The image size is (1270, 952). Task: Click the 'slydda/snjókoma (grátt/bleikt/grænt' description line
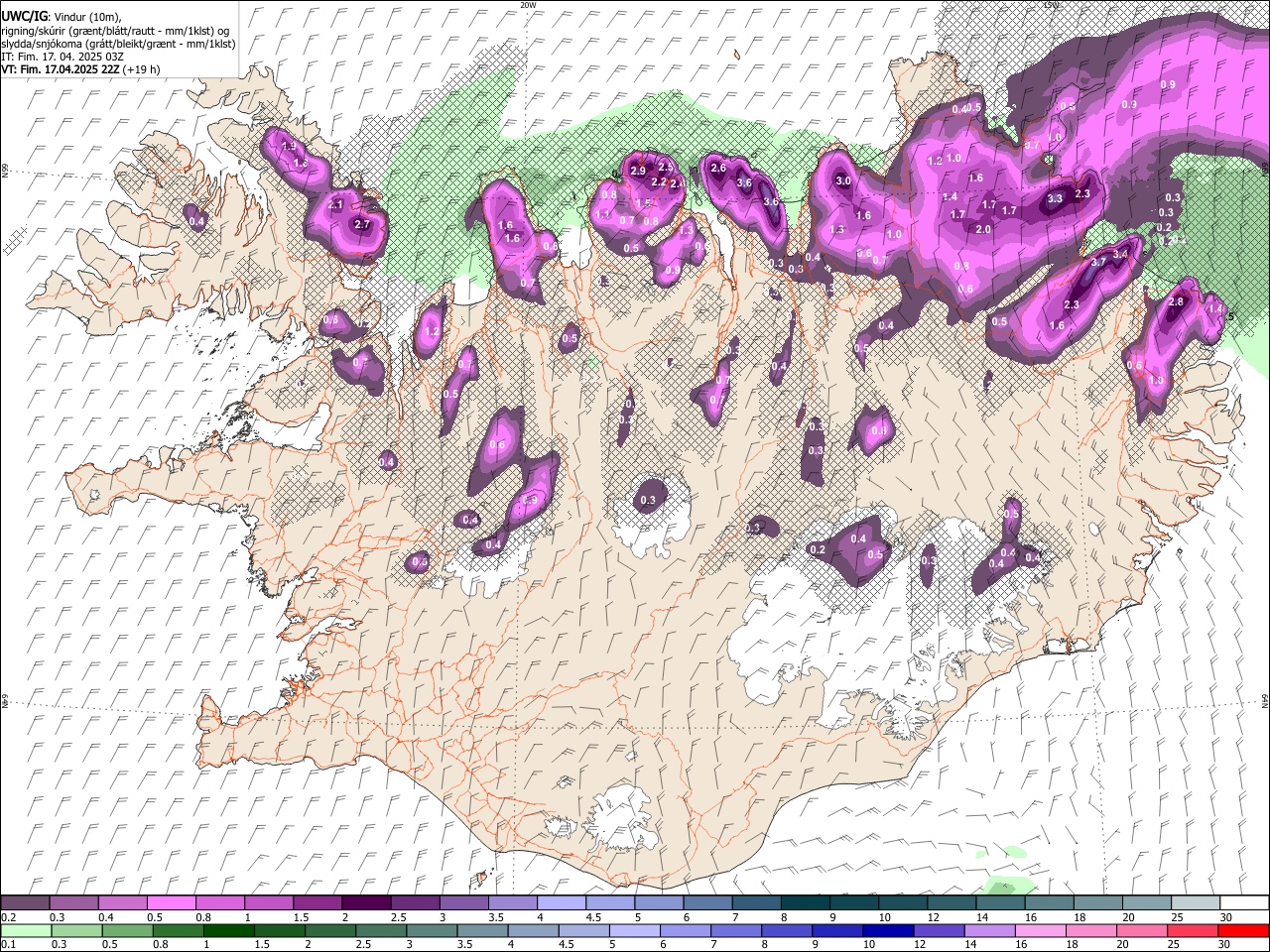pos(118,44)
